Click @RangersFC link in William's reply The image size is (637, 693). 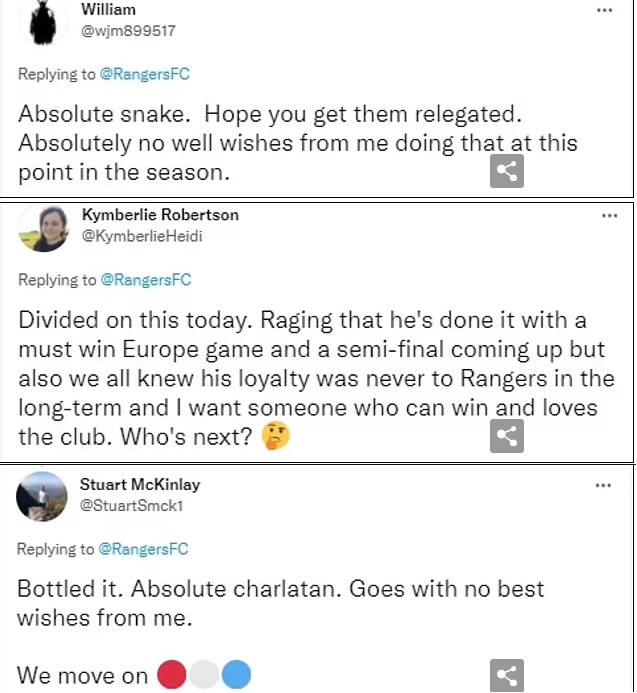click(144, 74)
